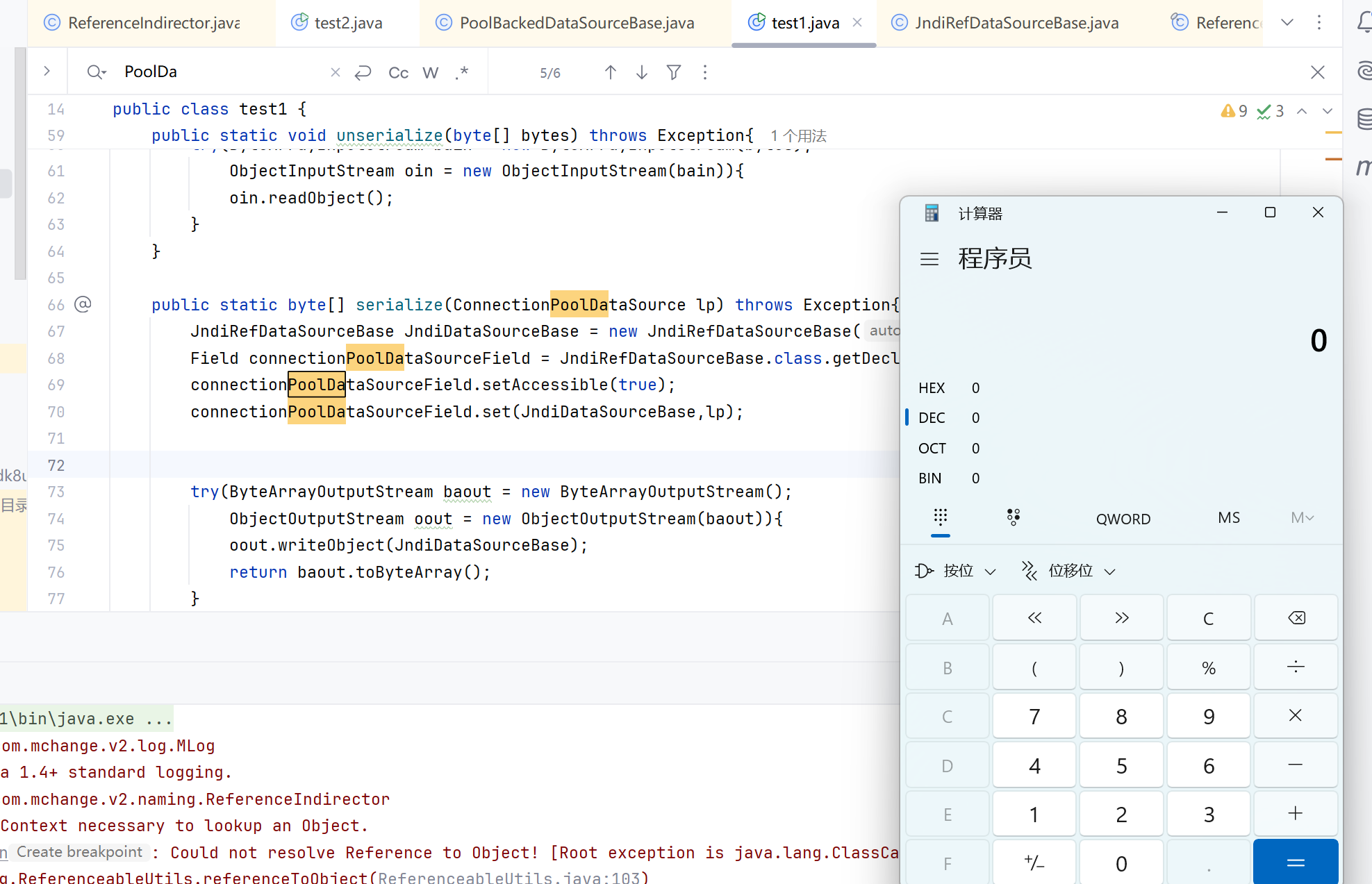Click the Create breakpoint link
1372x884 pixels.
[x=79, y=852]
